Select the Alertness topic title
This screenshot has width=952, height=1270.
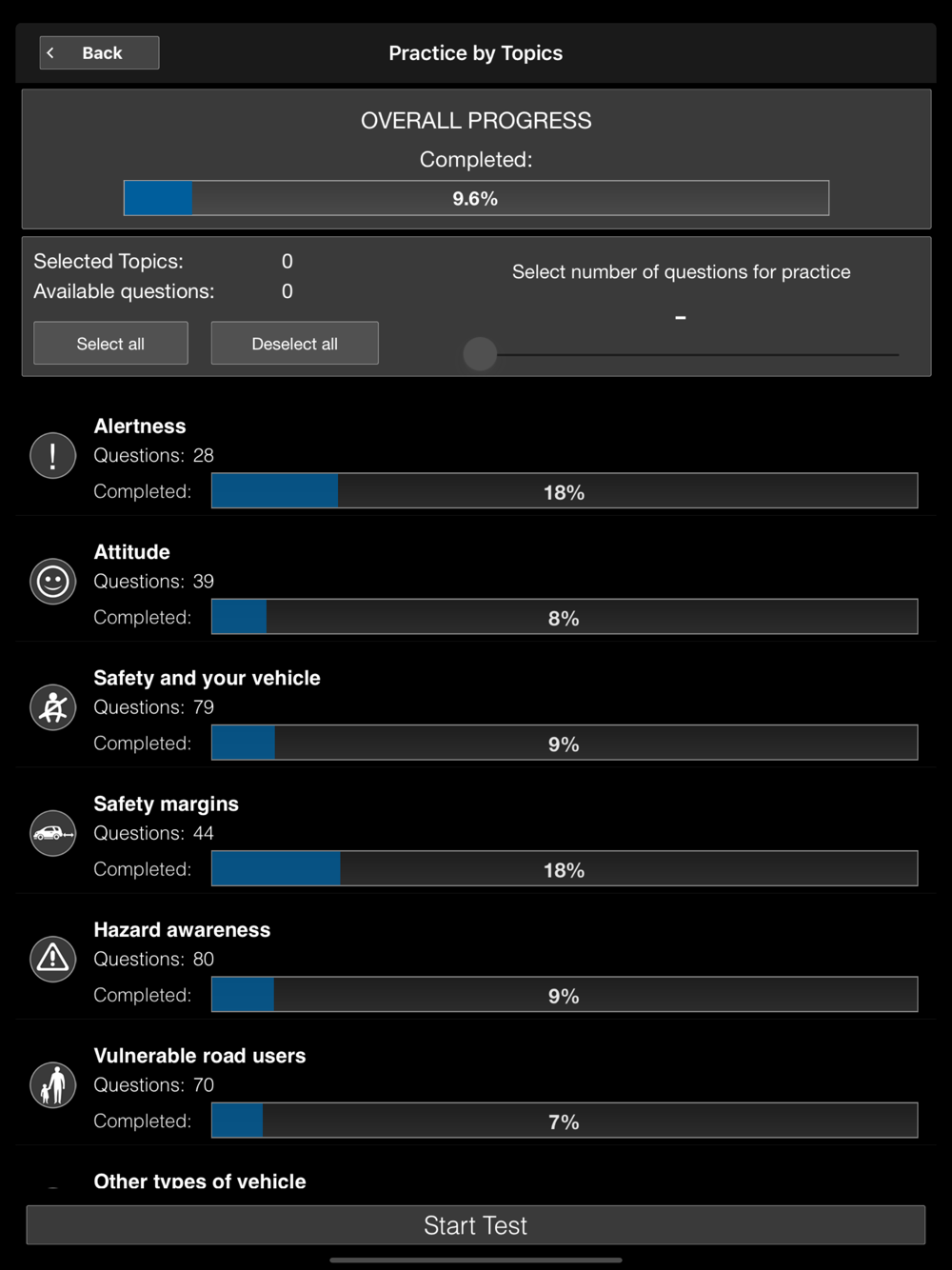140,427
